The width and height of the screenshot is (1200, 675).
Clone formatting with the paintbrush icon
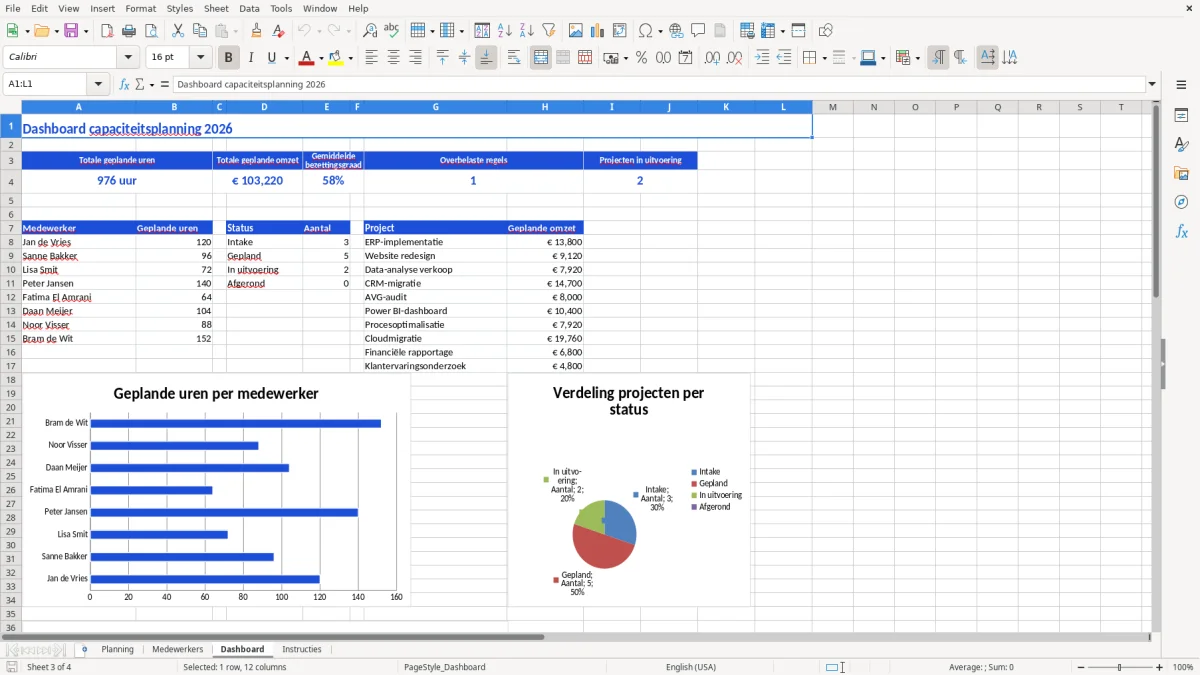point(256,31)
